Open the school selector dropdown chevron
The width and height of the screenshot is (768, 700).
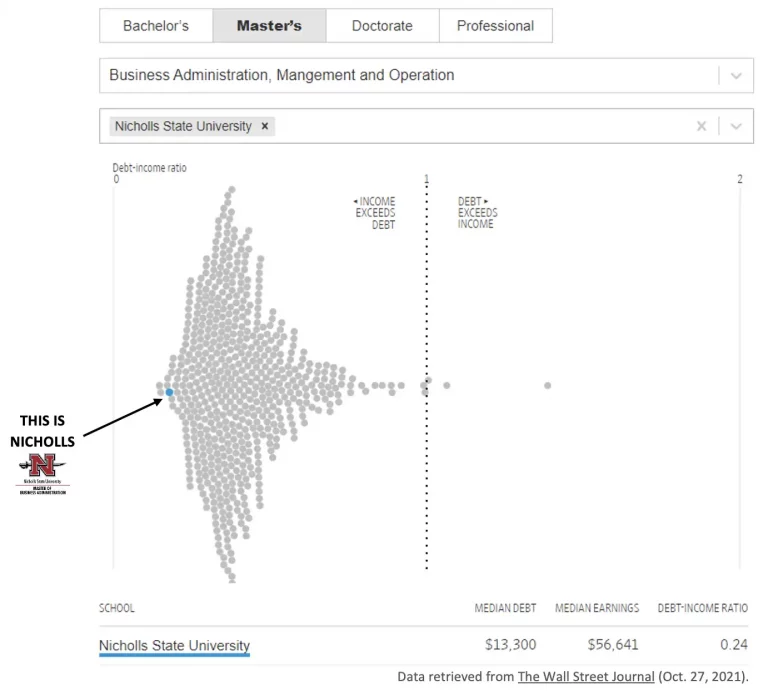(x=736, y=126)
